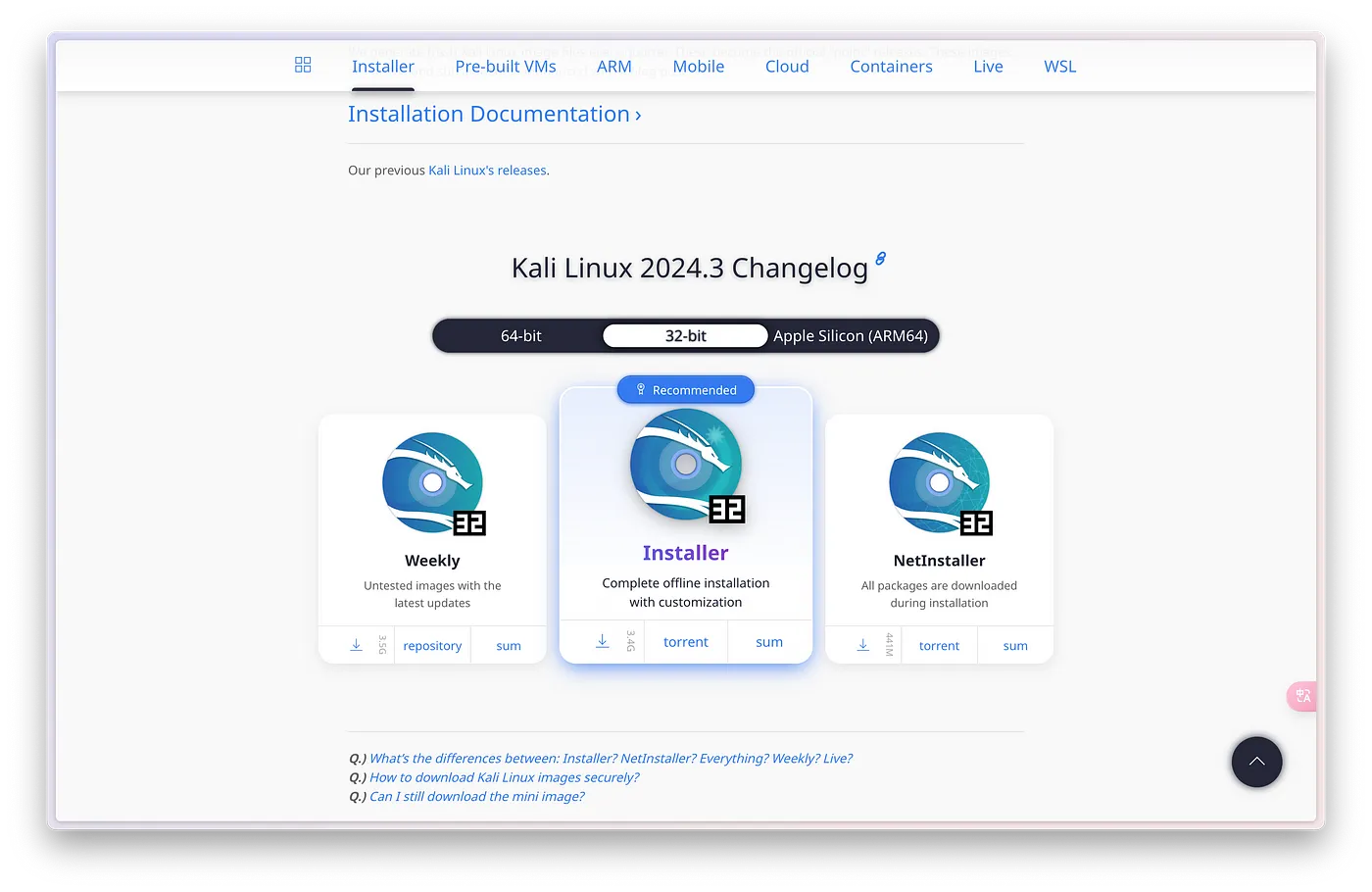Open the Weekly repository link
This screenshot has width=1372, height=892.
[x=432, y=646]
